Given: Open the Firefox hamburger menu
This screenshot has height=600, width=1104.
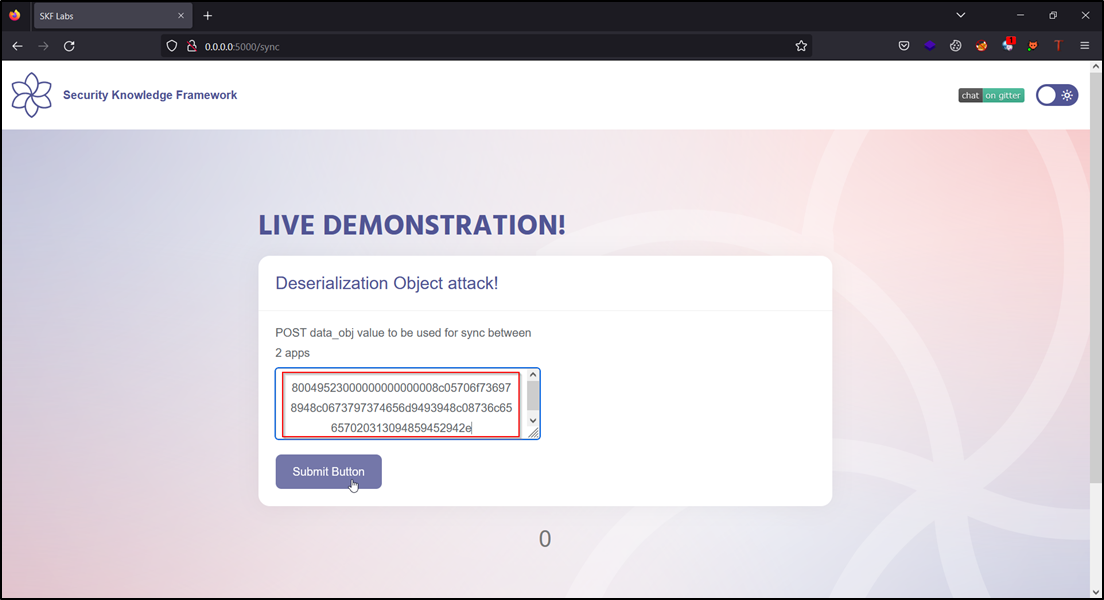Looking at the screenshot, I should point(1085,45).
